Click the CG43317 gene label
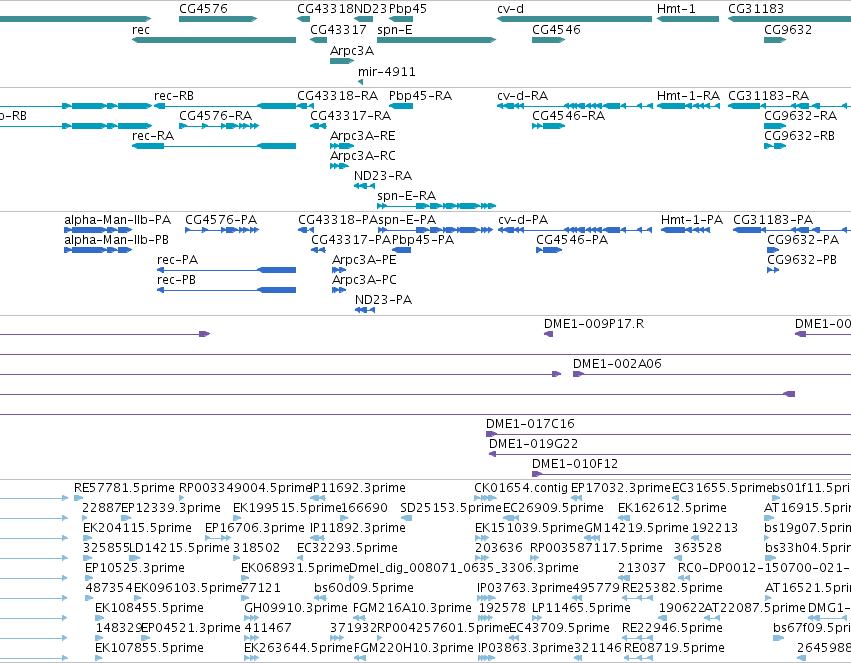This screenshot has height=663, width=851. point(338,30)
